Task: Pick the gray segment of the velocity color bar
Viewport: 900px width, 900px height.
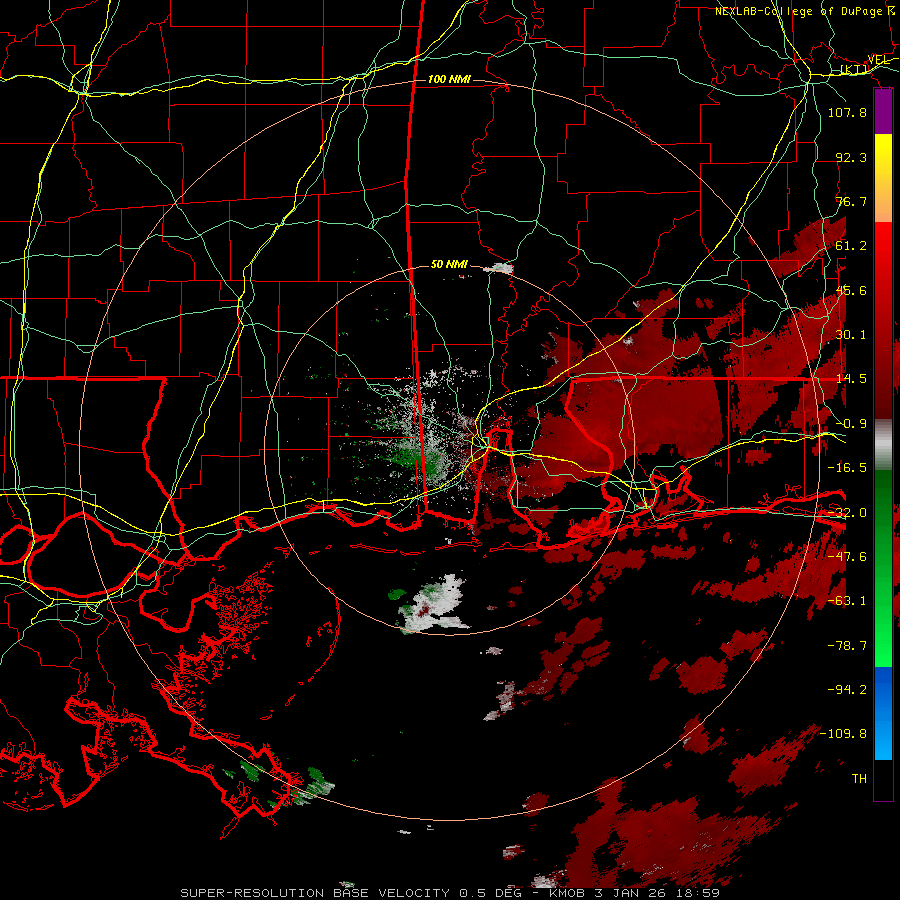Action: 883,445
